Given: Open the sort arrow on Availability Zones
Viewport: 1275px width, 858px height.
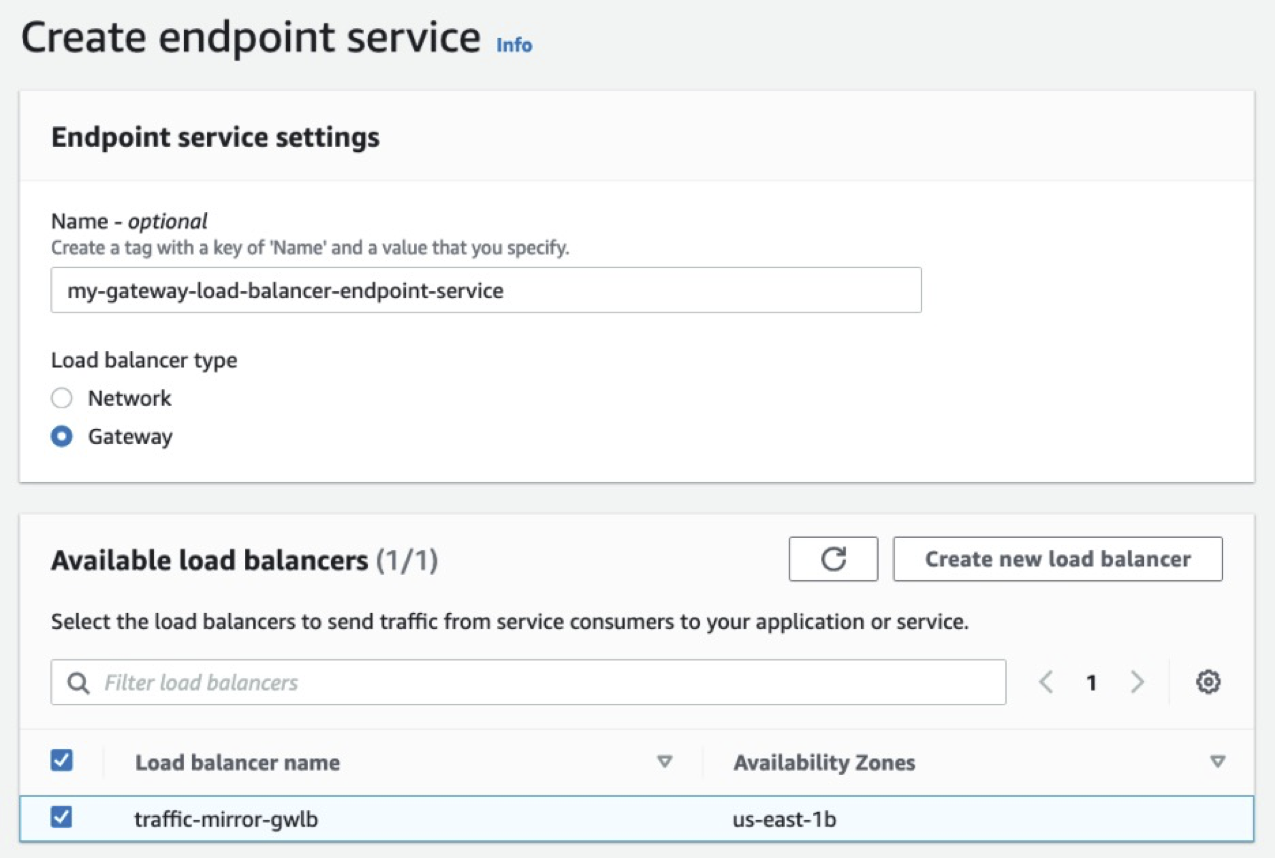Looking at the screenshot, I should click(x=1218, y=762).
